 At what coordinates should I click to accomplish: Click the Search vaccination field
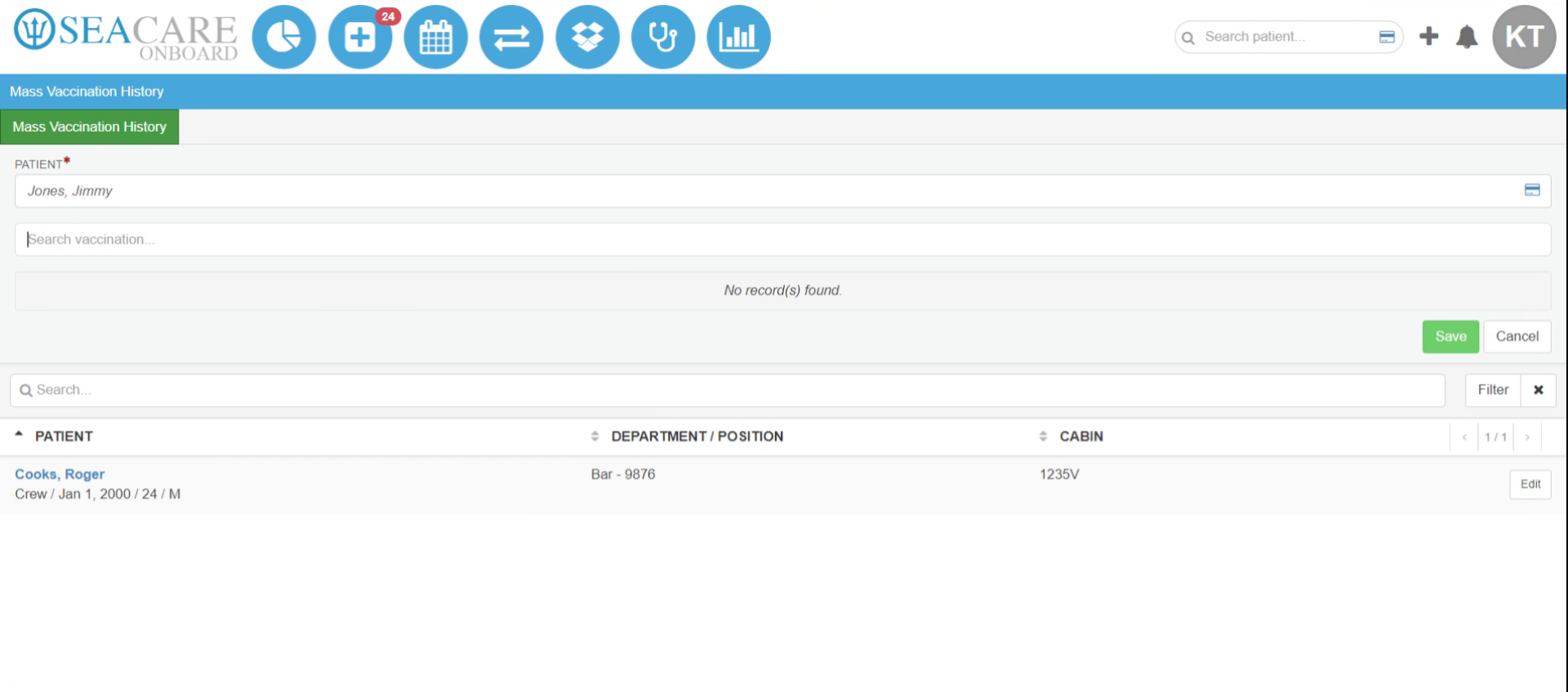pos(782,239)
